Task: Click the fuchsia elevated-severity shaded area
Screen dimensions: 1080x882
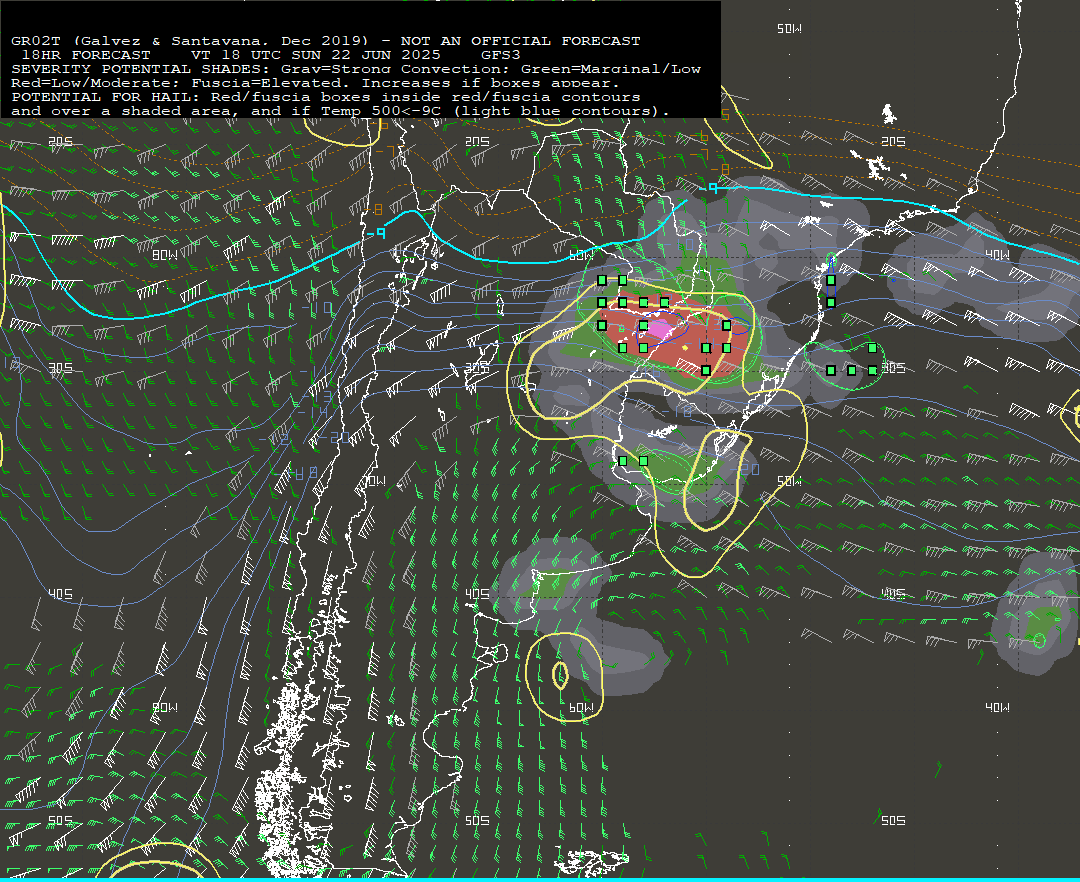Action: pos(660,328)
